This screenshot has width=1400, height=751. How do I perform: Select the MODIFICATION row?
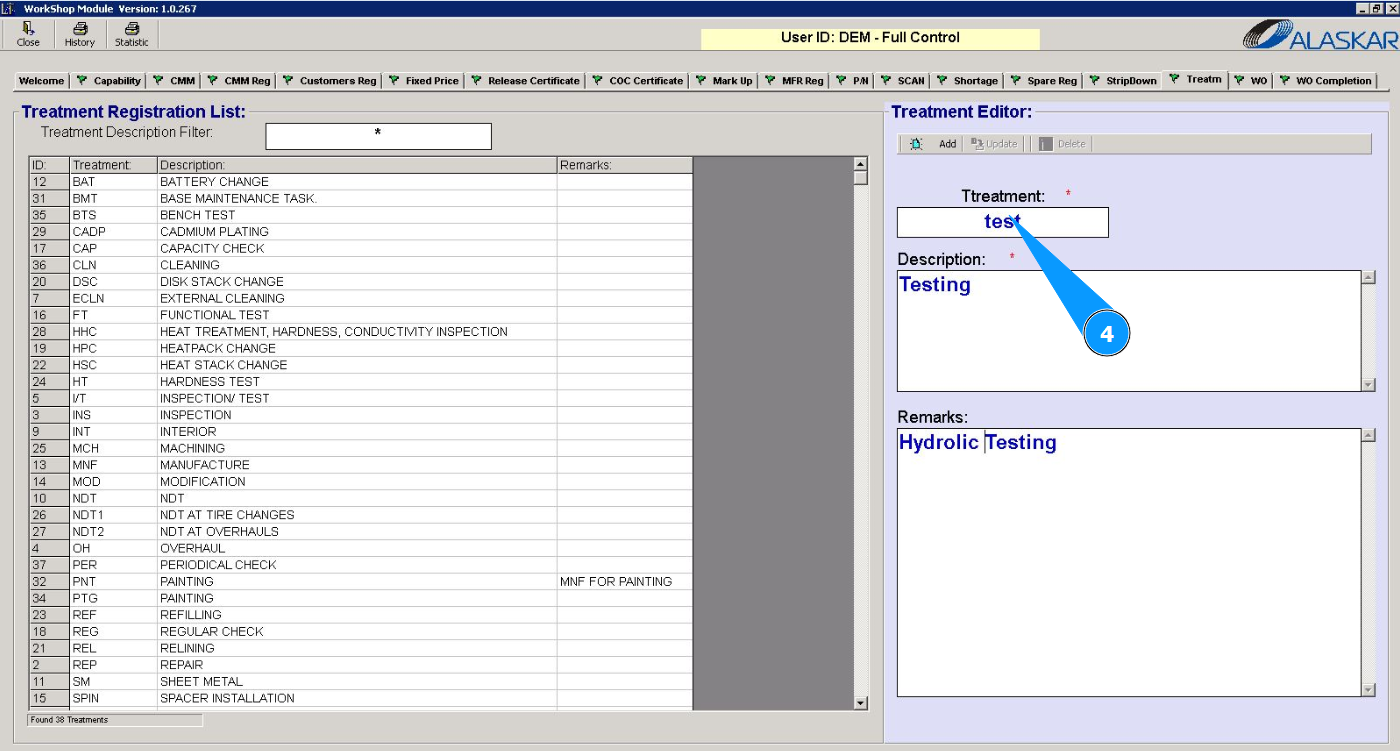point(361,482)
